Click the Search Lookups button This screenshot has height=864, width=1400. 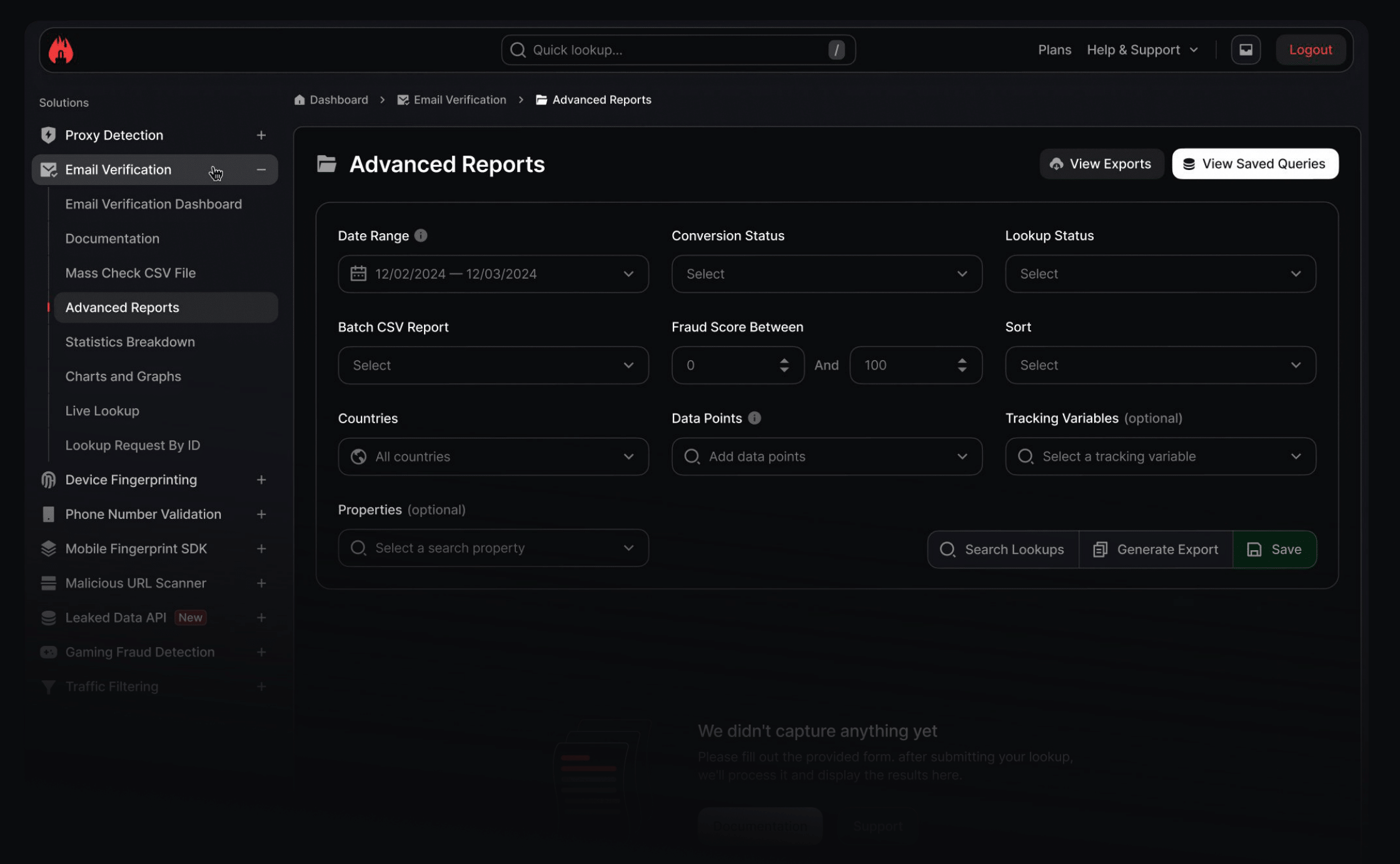pos(1003,550)
